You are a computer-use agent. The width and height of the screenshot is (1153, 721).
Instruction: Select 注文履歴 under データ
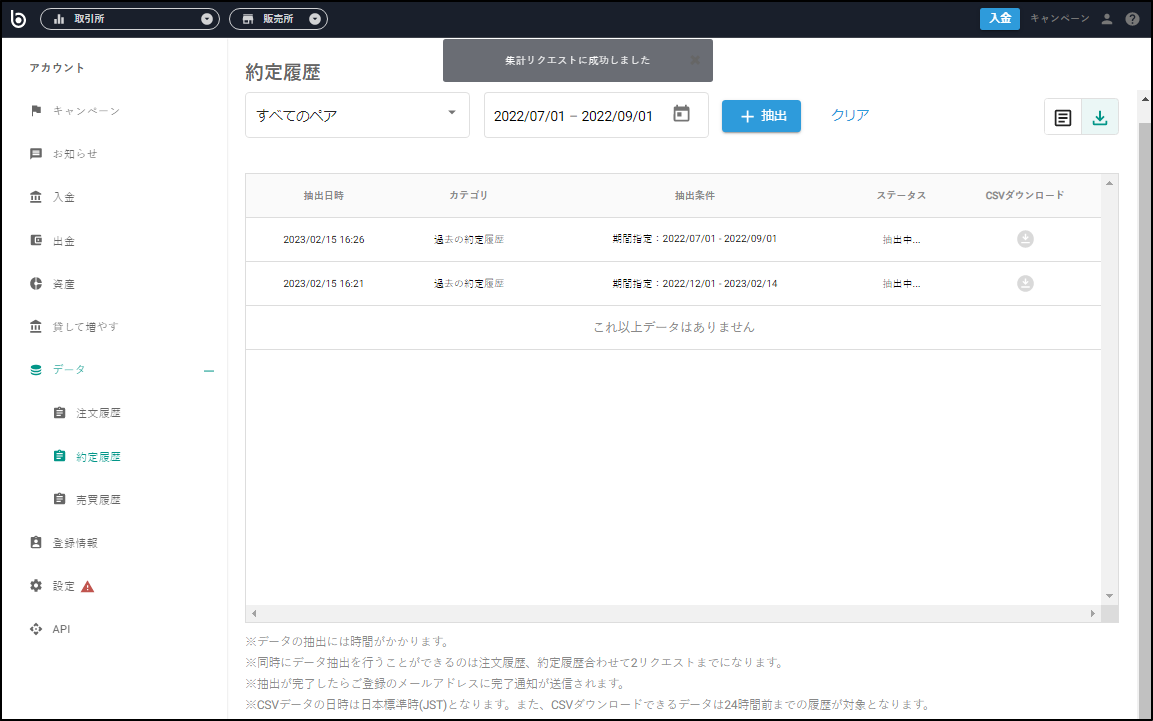(99, 413)
